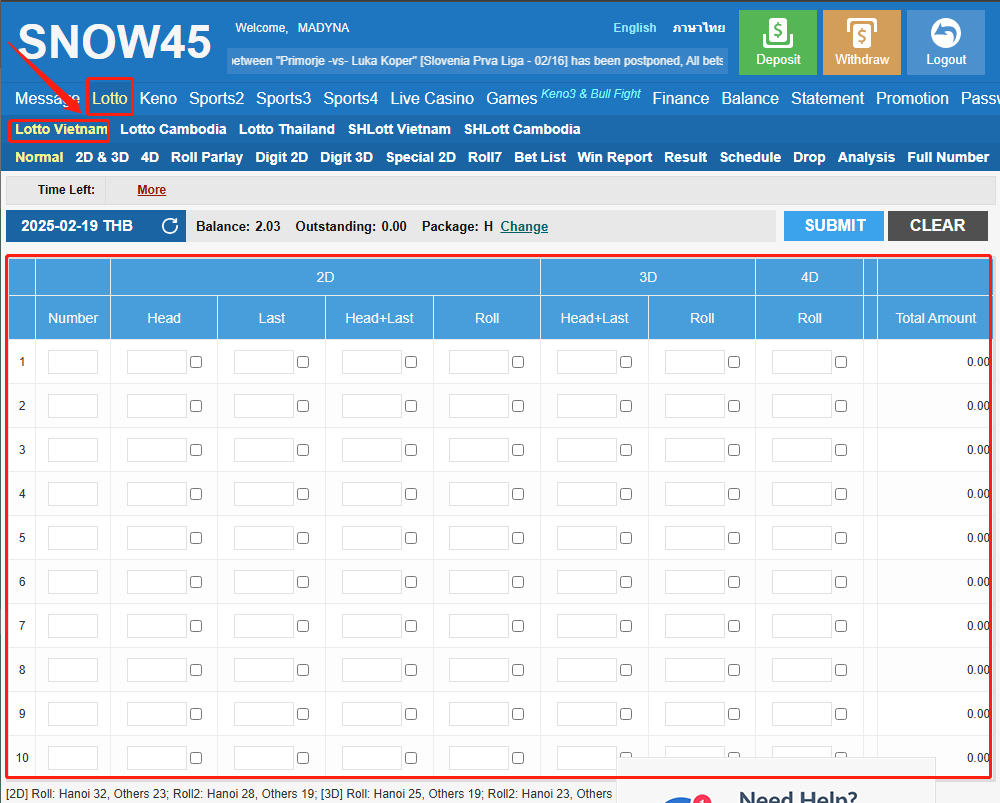Open the Withdraw icon button
The width and height of the screenshot is (1000, 803).
861,42
